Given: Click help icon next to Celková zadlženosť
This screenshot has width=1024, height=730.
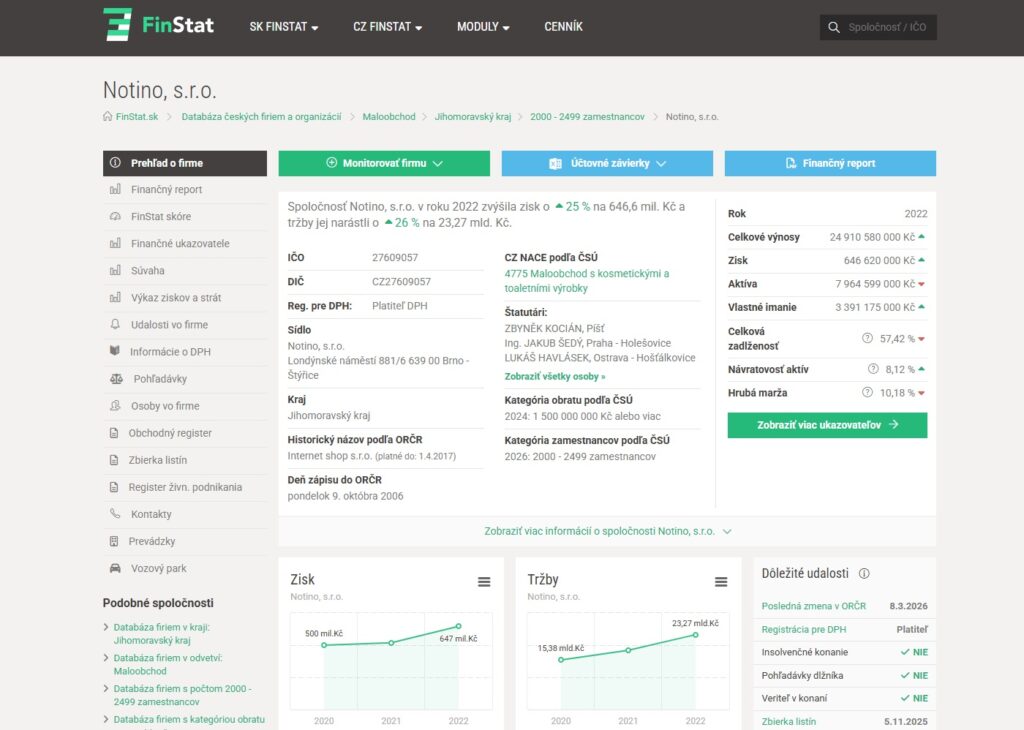Looking at the screenshot, I should pos(867,339).
